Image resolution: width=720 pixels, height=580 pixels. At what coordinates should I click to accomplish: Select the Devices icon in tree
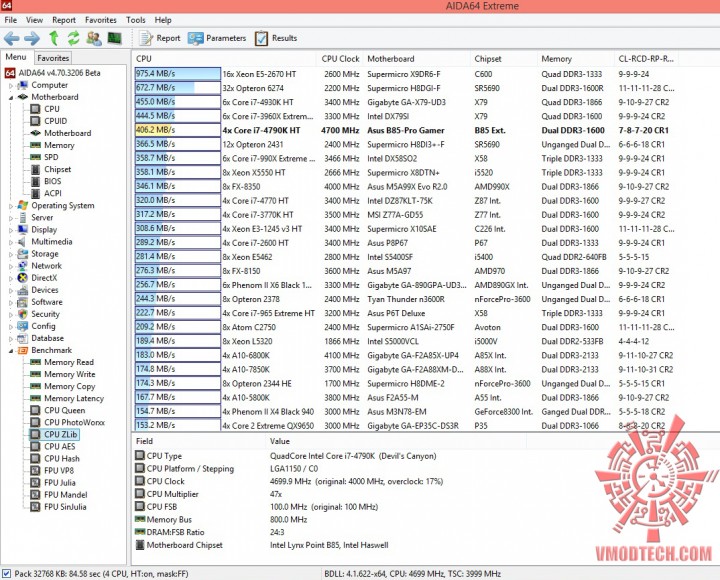pyautogui.click(x=22, y=290)
